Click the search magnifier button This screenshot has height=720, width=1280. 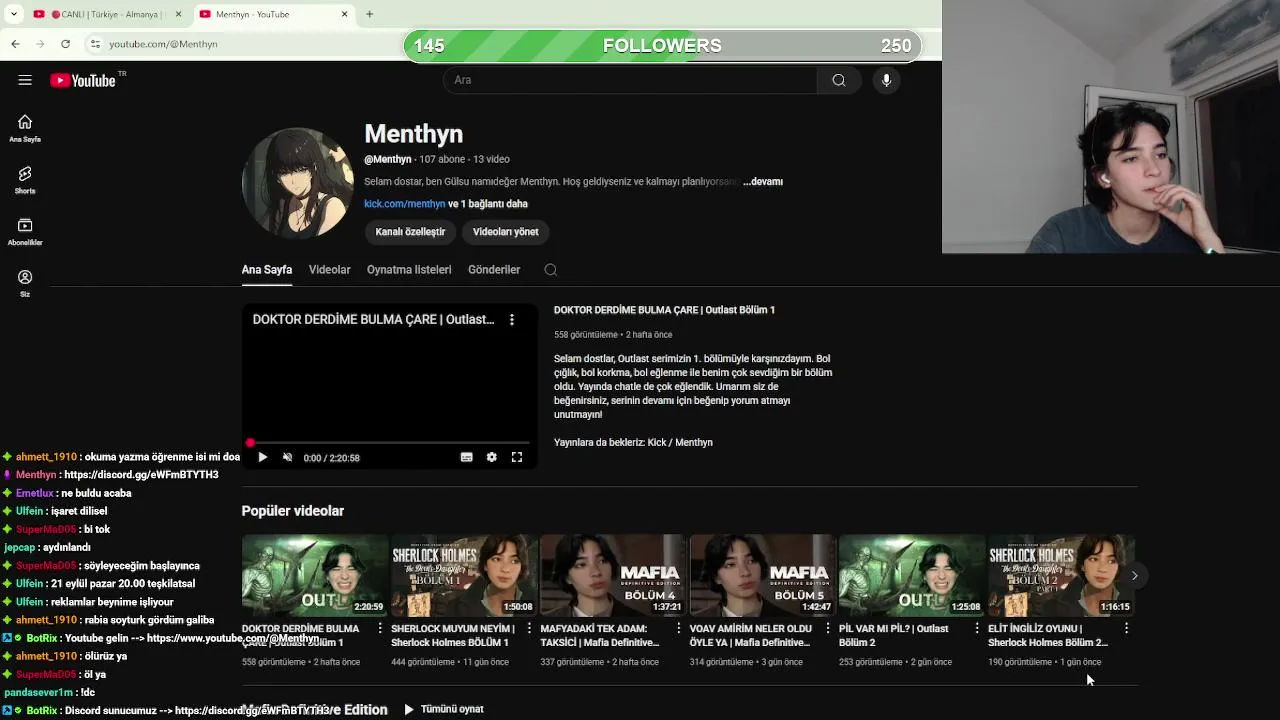click(839, 80)
